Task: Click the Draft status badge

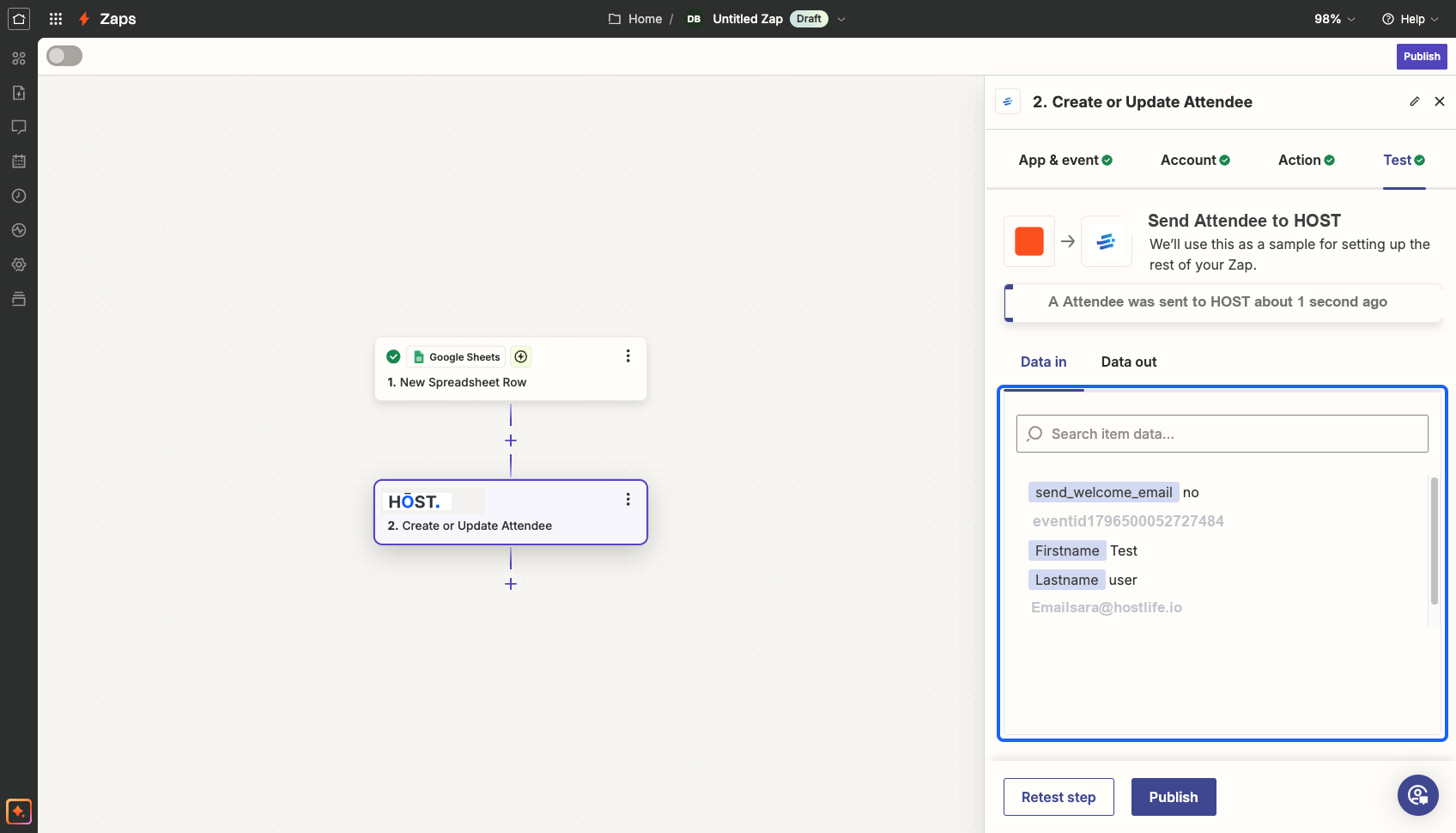Action: click(x=809, y=19)
